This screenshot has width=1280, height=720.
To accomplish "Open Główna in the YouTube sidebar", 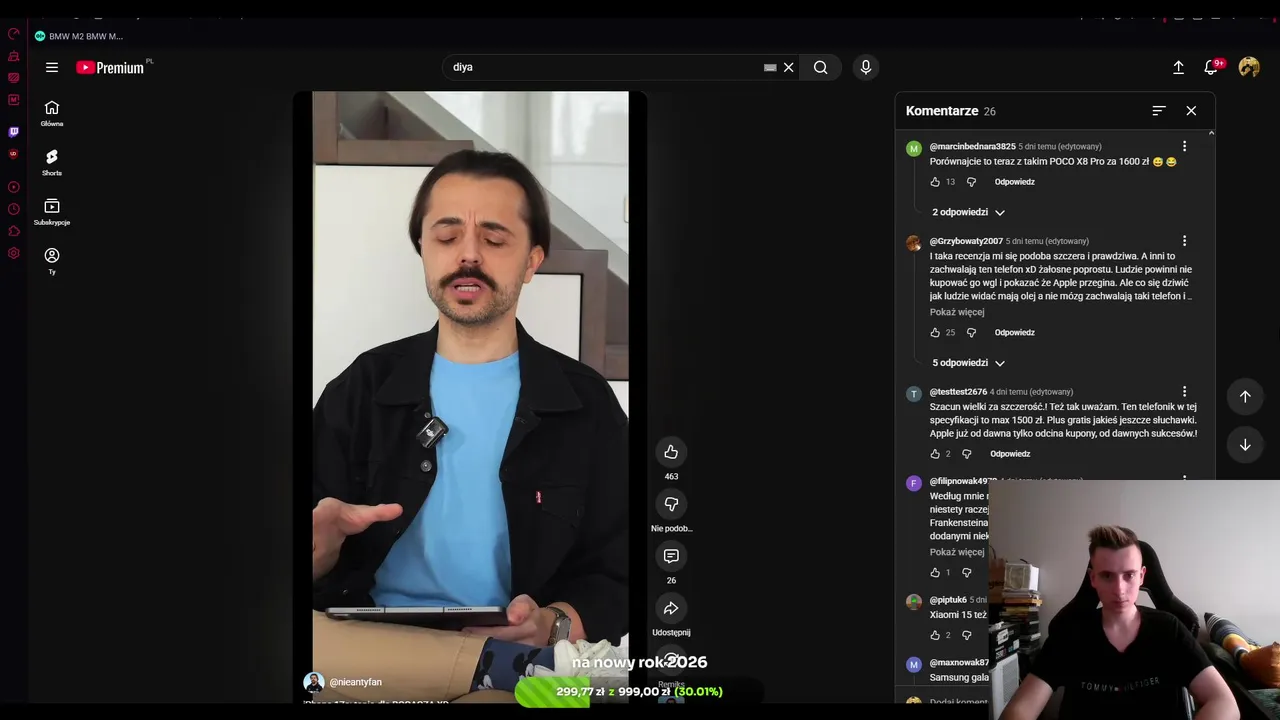I will click(52, 114).
